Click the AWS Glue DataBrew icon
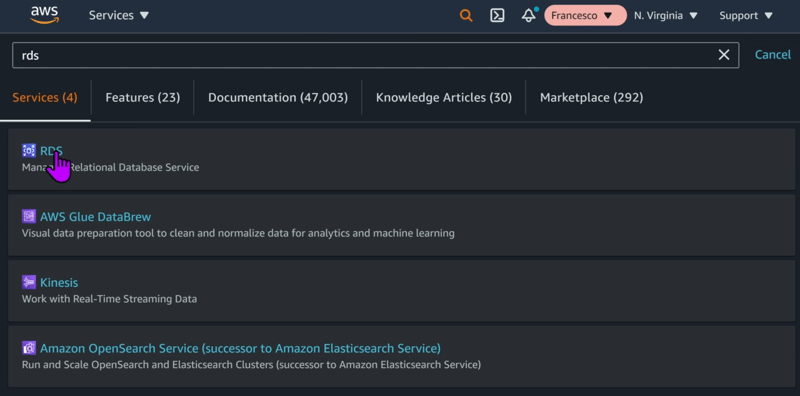This screenshot has width=800, height=396. 29,216
